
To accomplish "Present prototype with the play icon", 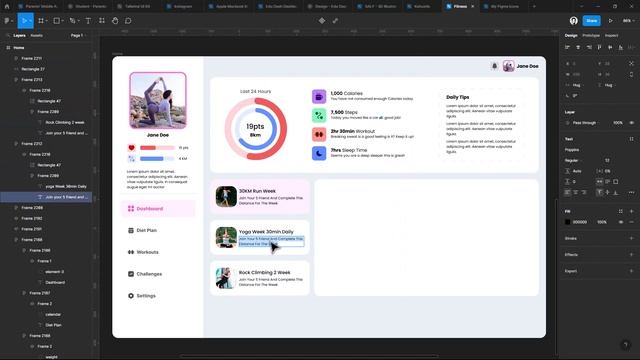I will point(611,21).
